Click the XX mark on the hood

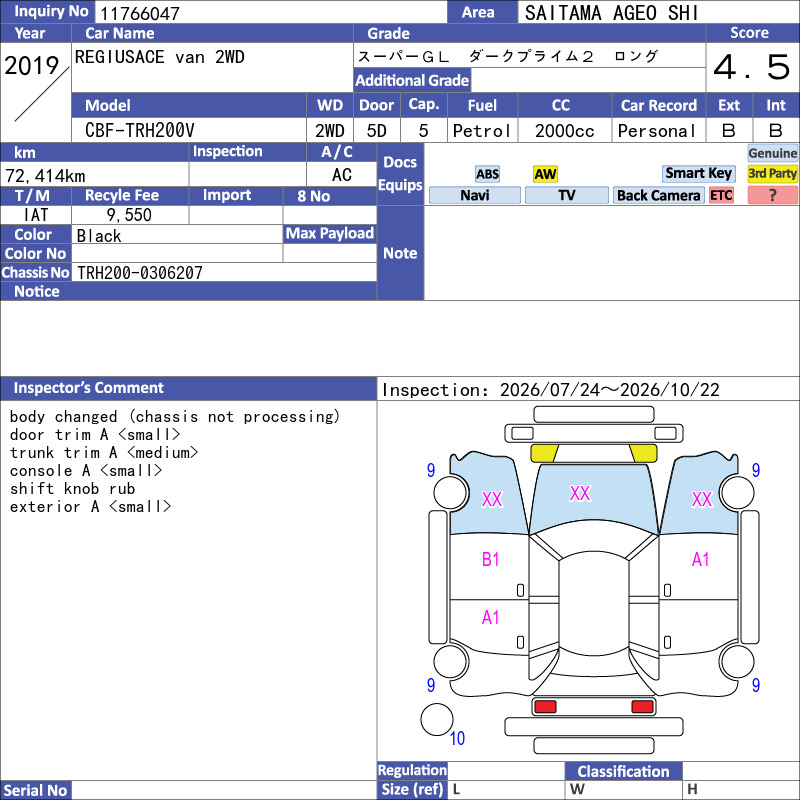coord(580,493)
